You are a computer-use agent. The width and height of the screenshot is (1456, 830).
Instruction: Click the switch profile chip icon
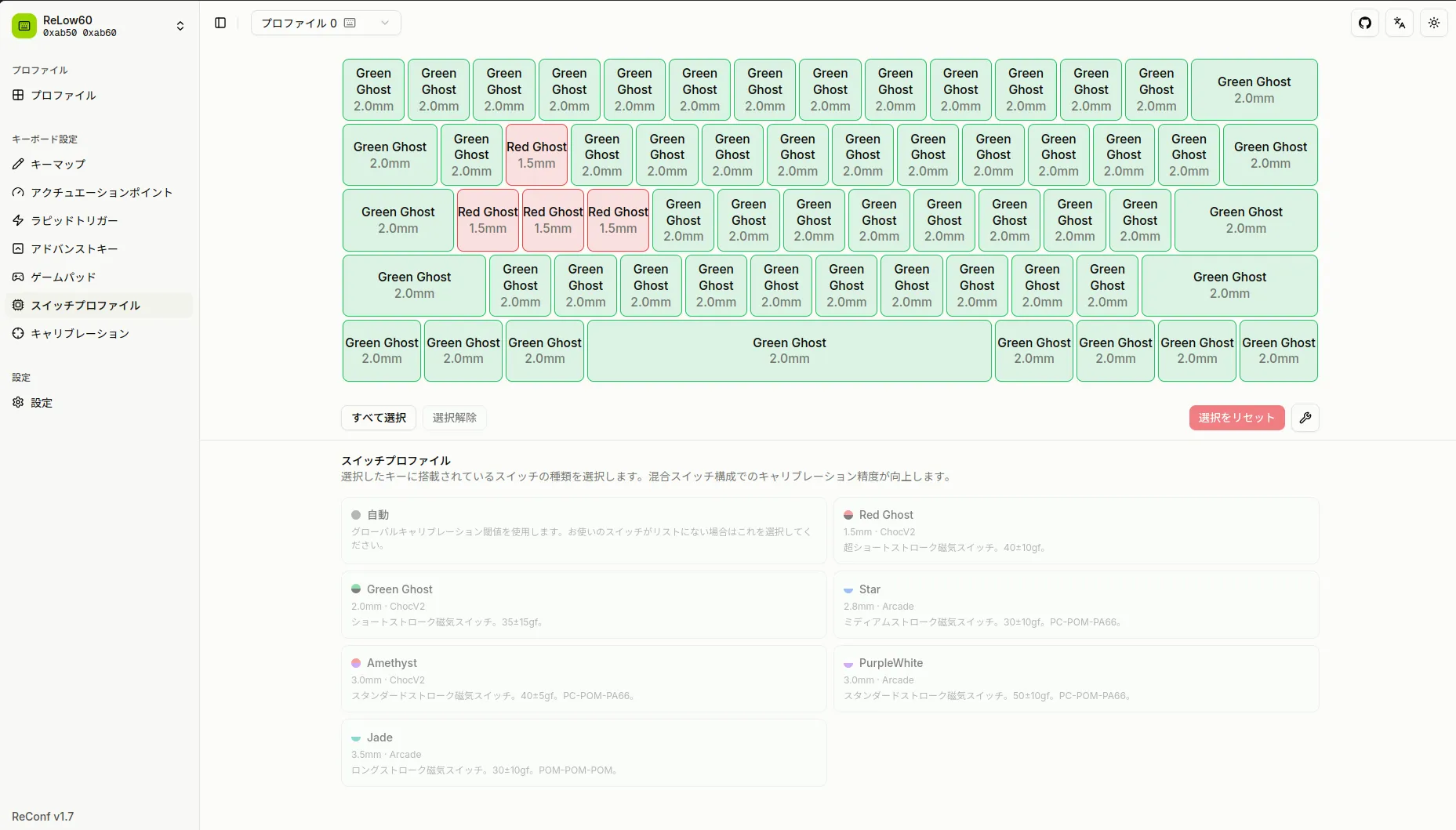(x=18, y=305)
